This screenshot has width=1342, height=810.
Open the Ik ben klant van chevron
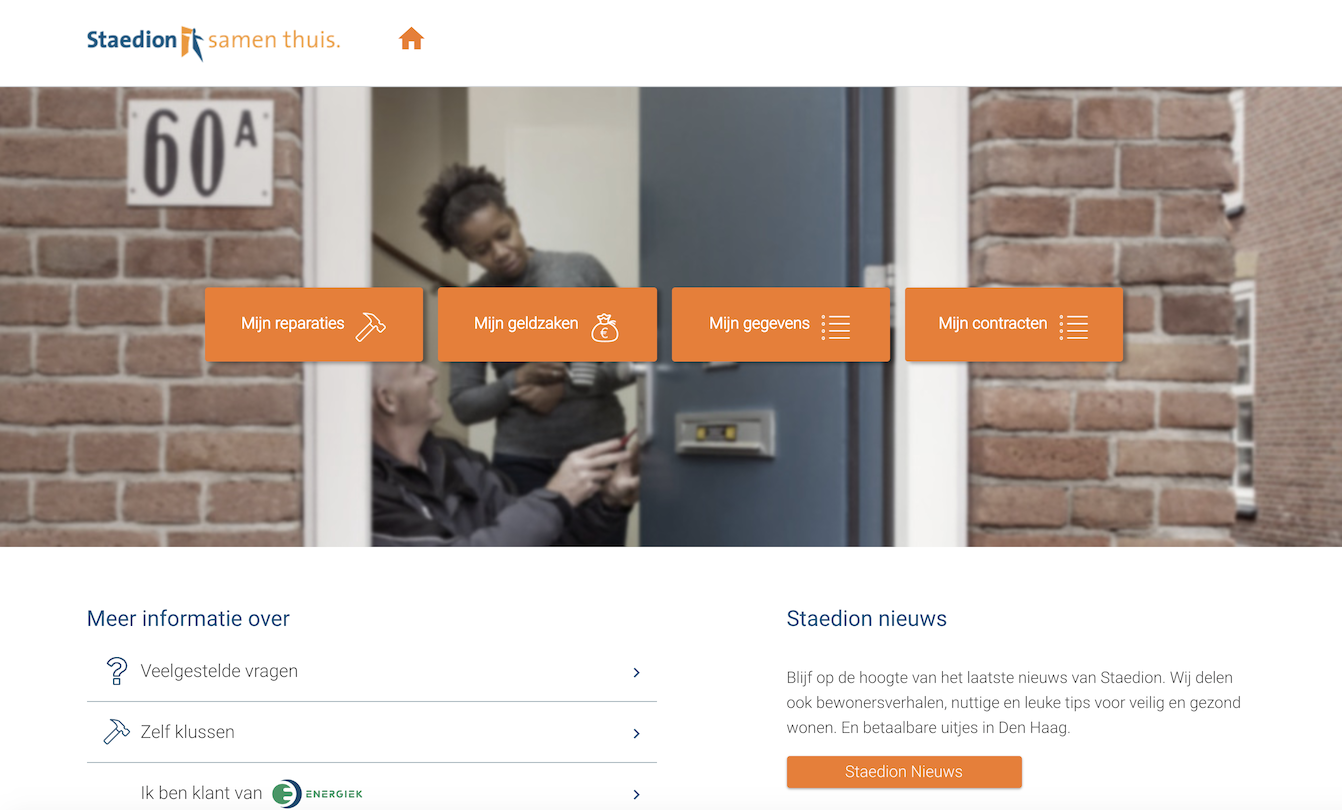[x=636, y=795]
